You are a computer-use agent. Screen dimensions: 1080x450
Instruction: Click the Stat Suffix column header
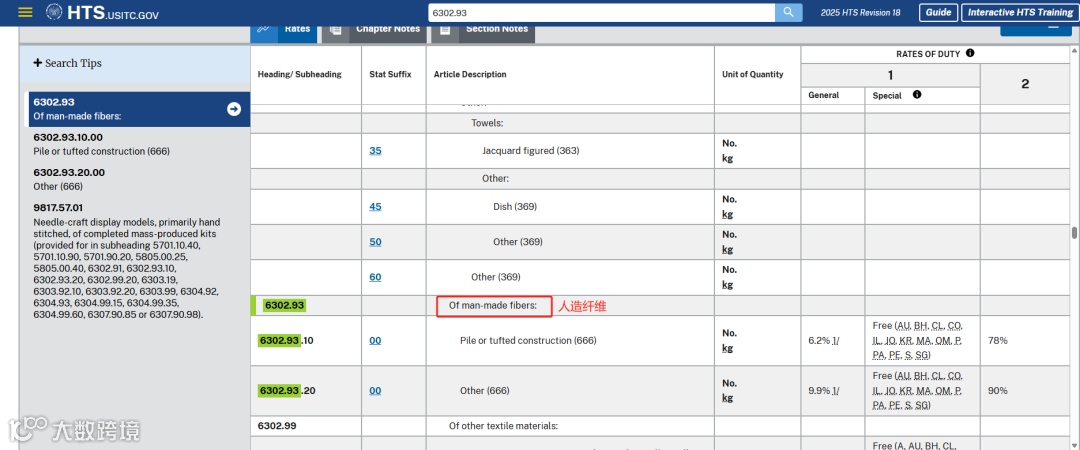point(391,74)
